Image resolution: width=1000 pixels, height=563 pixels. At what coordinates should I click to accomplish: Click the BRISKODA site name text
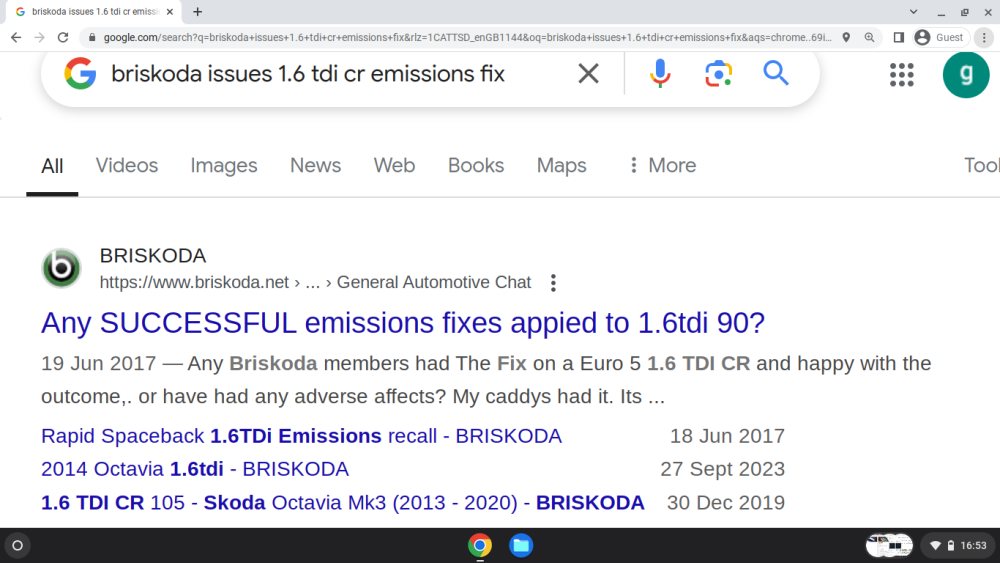click(153, 256)
